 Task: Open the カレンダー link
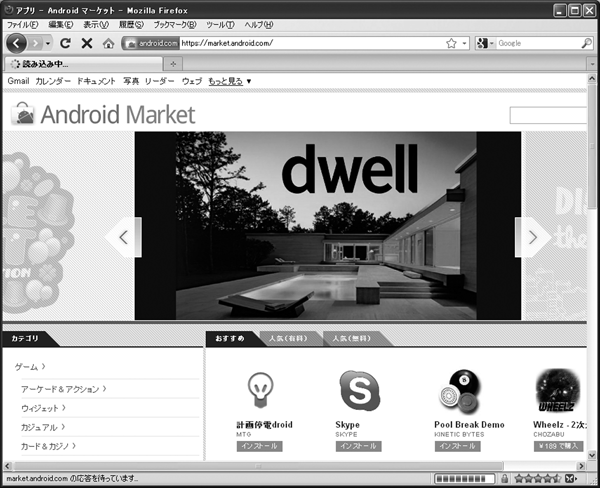tap(53, 81)
